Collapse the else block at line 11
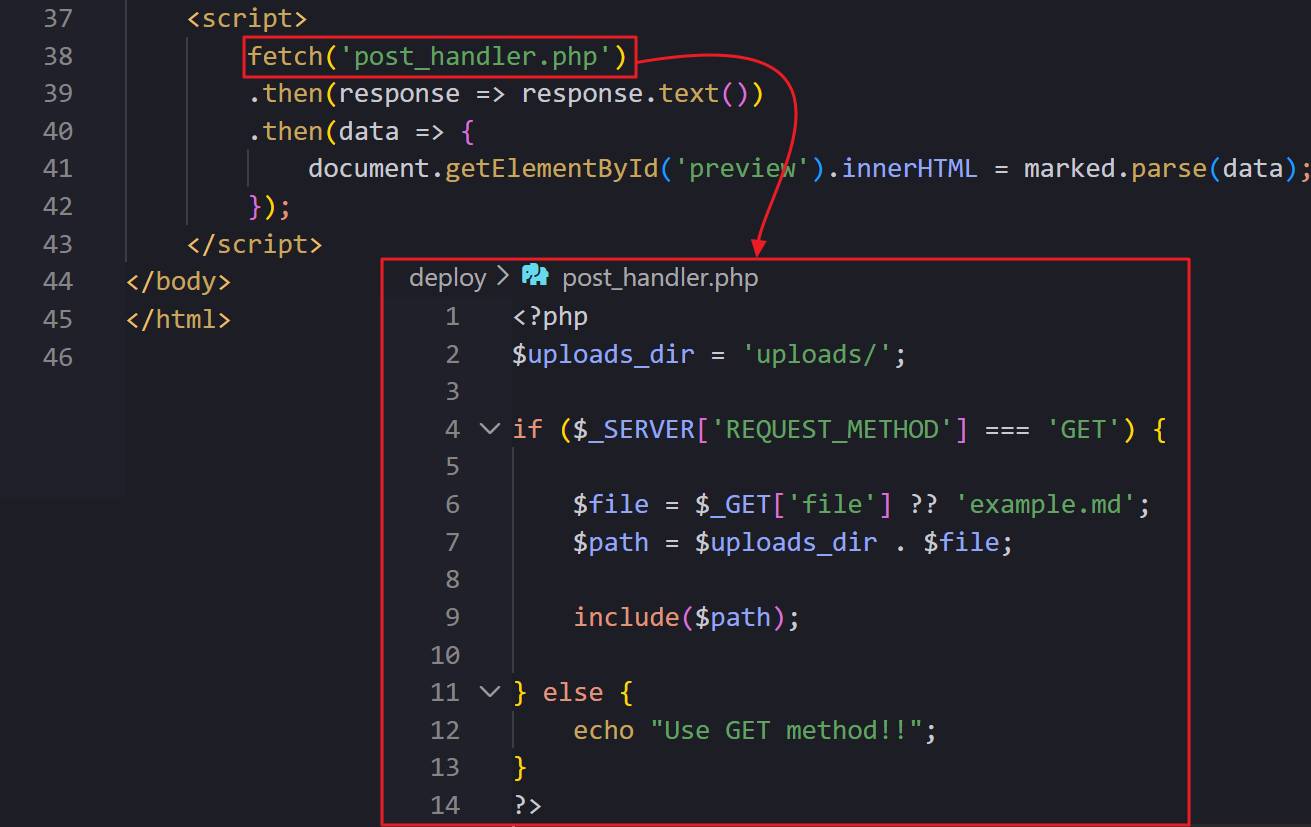The image size is (1311, 827). click(x=489, y=692)
